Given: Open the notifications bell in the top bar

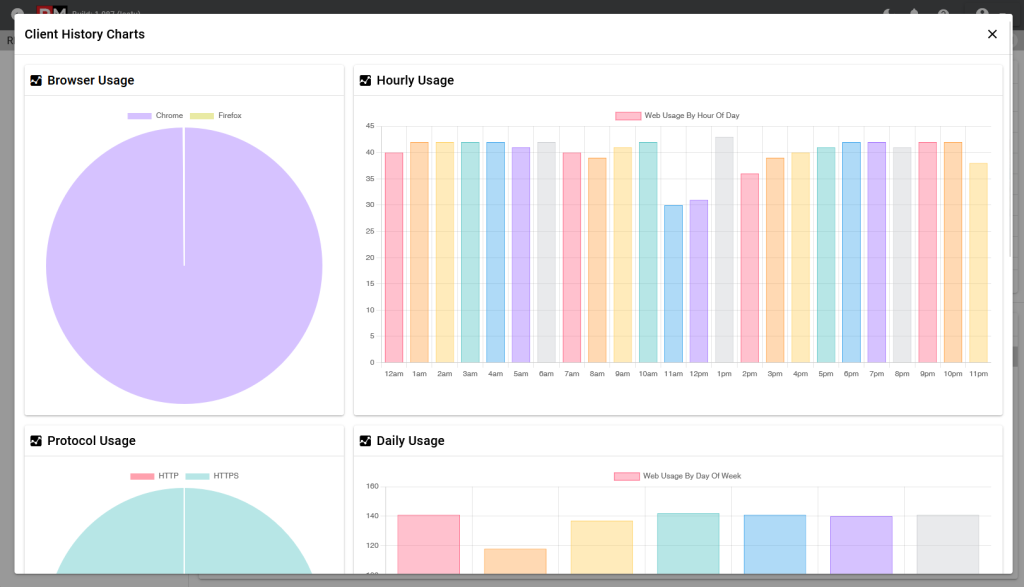Looking at the screenshot, I should [x=915, y=13].
